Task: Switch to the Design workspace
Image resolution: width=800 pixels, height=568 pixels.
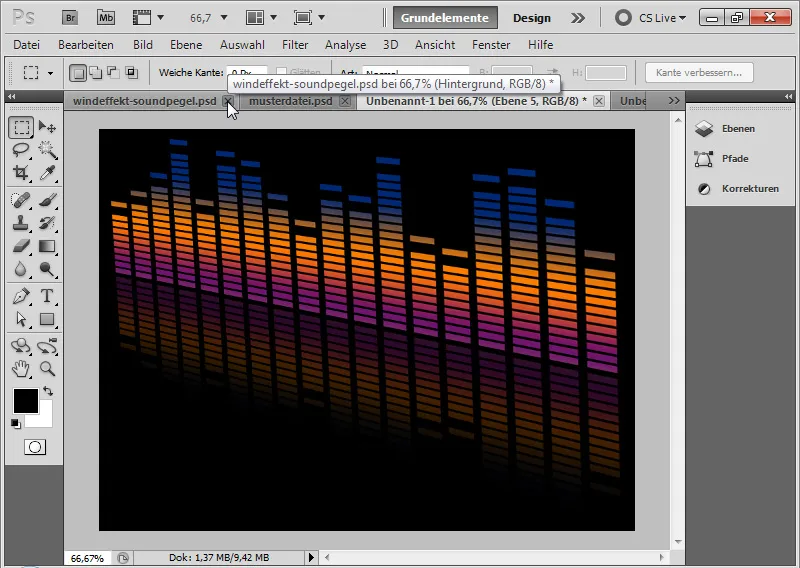Action: pyautogui.click(x=532, y=18)
